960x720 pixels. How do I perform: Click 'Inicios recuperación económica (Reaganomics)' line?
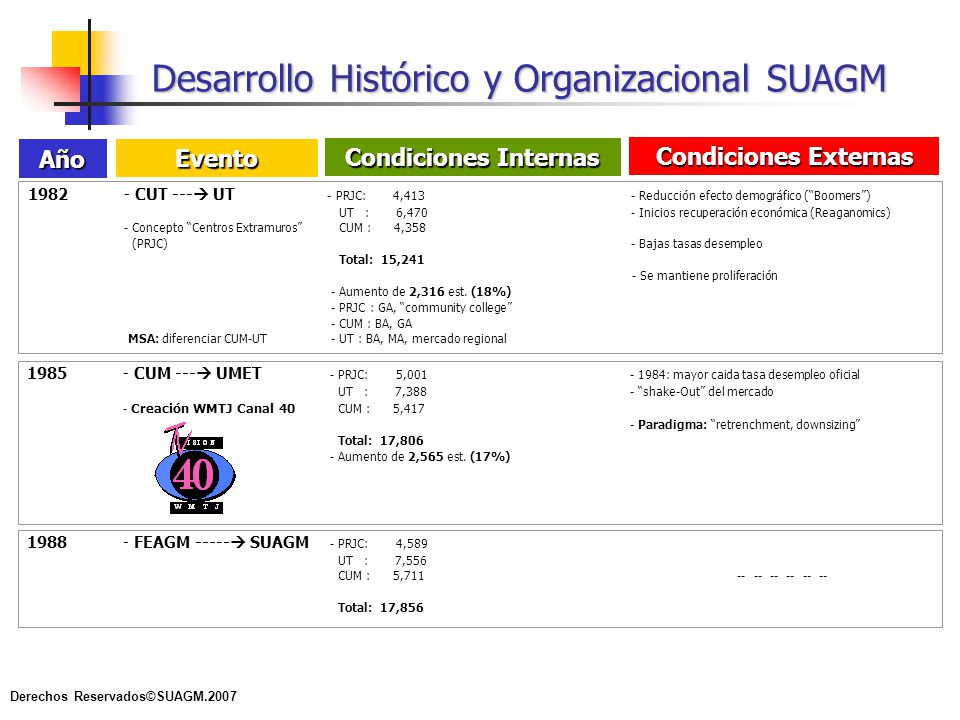click(x=760, y=212)
